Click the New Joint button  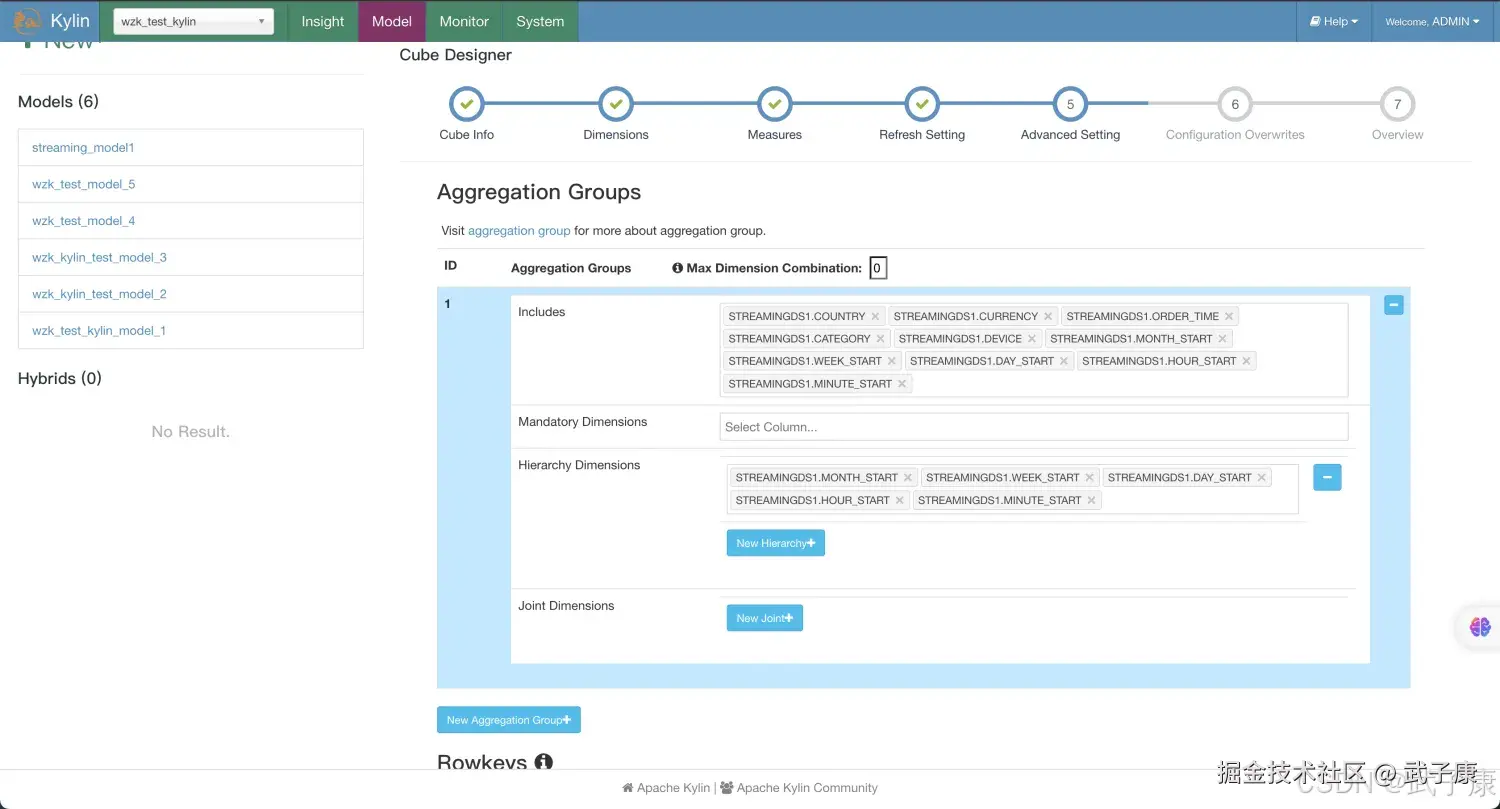765,618
